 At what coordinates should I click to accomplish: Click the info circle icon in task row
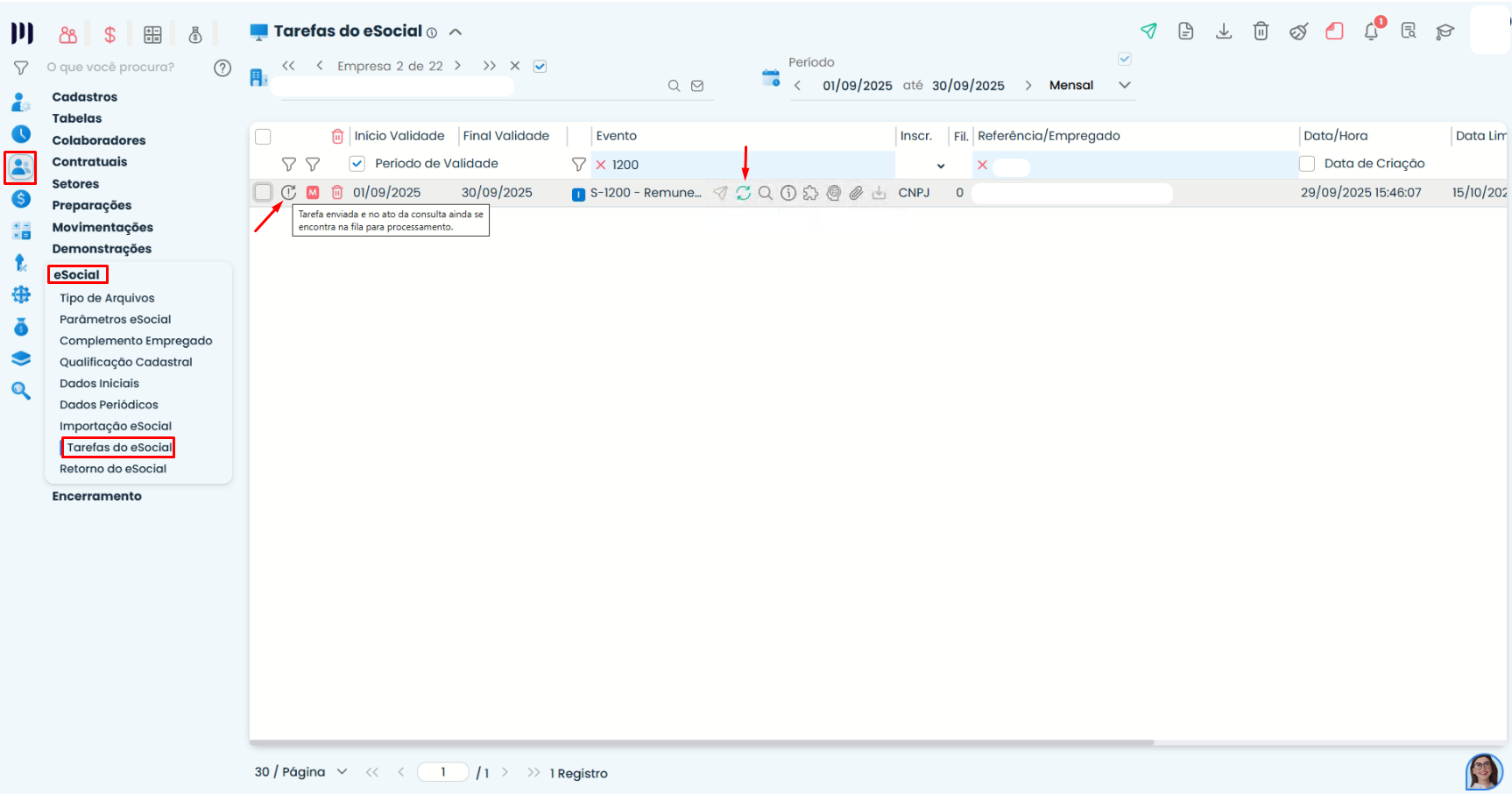click(x=788, y=193)
